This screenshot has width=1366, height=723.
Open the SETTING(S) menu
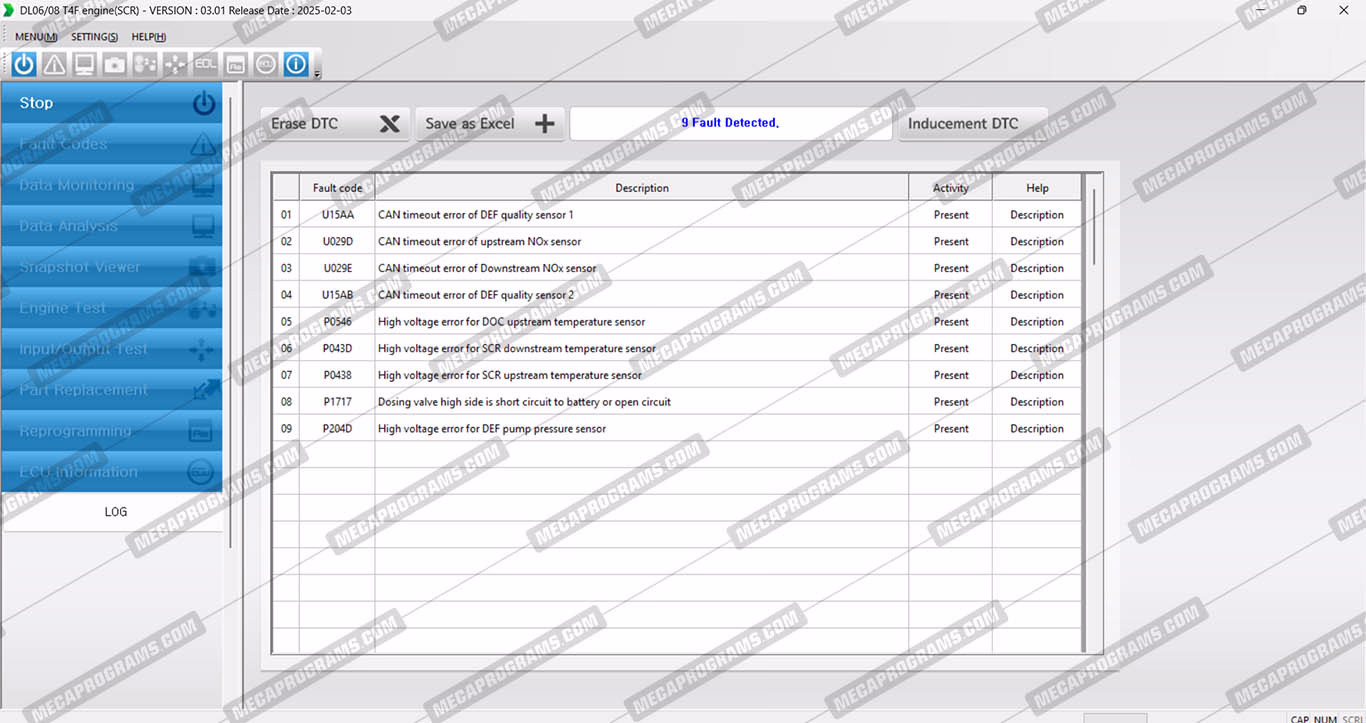94,37
